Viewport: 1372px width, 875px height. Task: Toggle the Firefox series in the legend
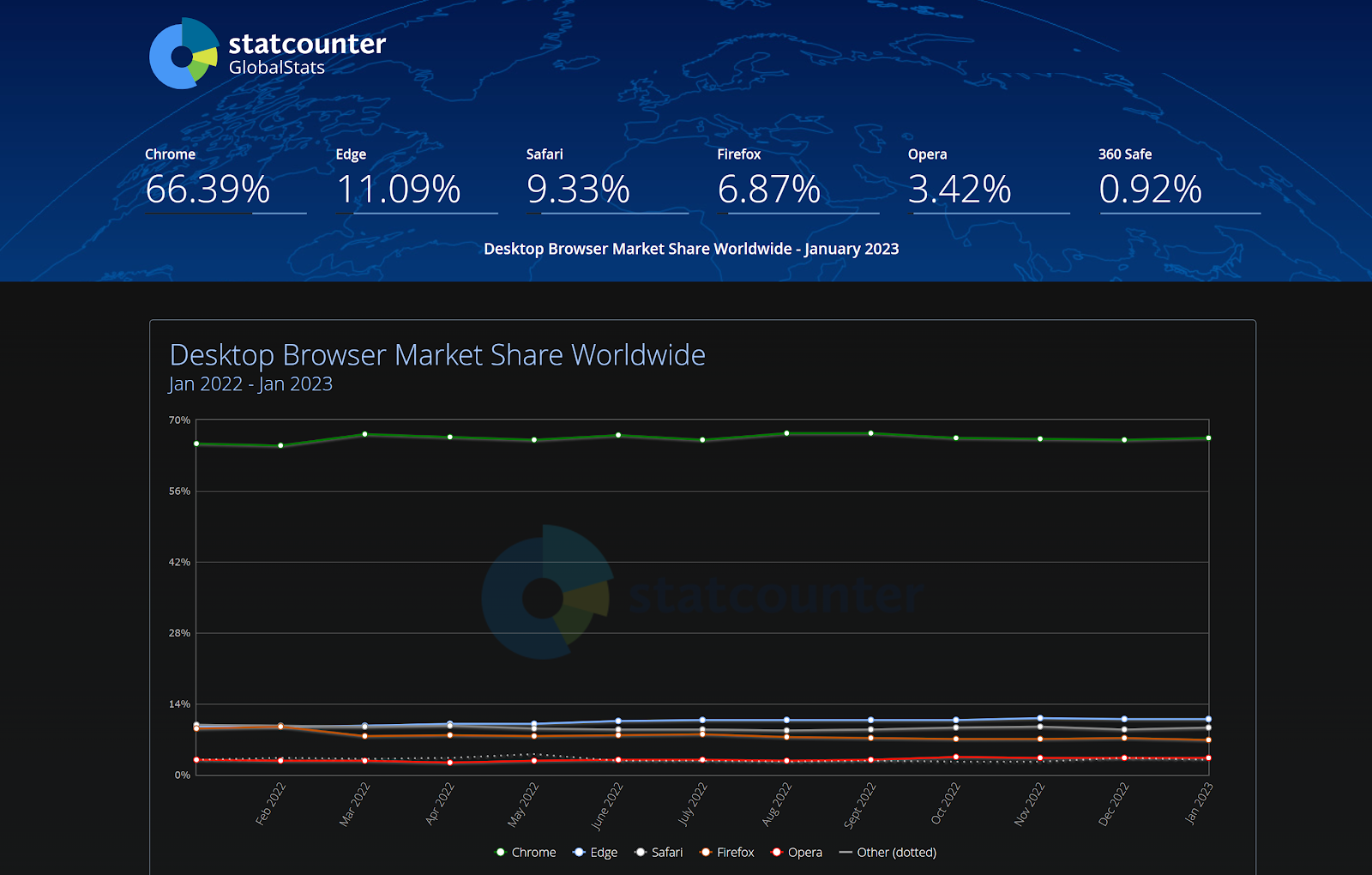727,852
